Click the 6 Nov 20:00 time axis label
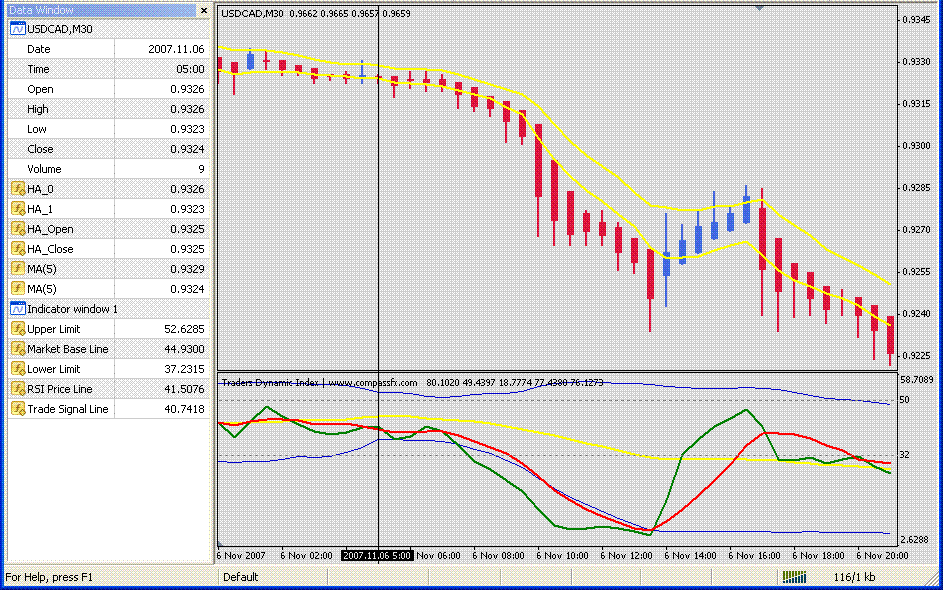943x590 pixels. tap(882, 556)
